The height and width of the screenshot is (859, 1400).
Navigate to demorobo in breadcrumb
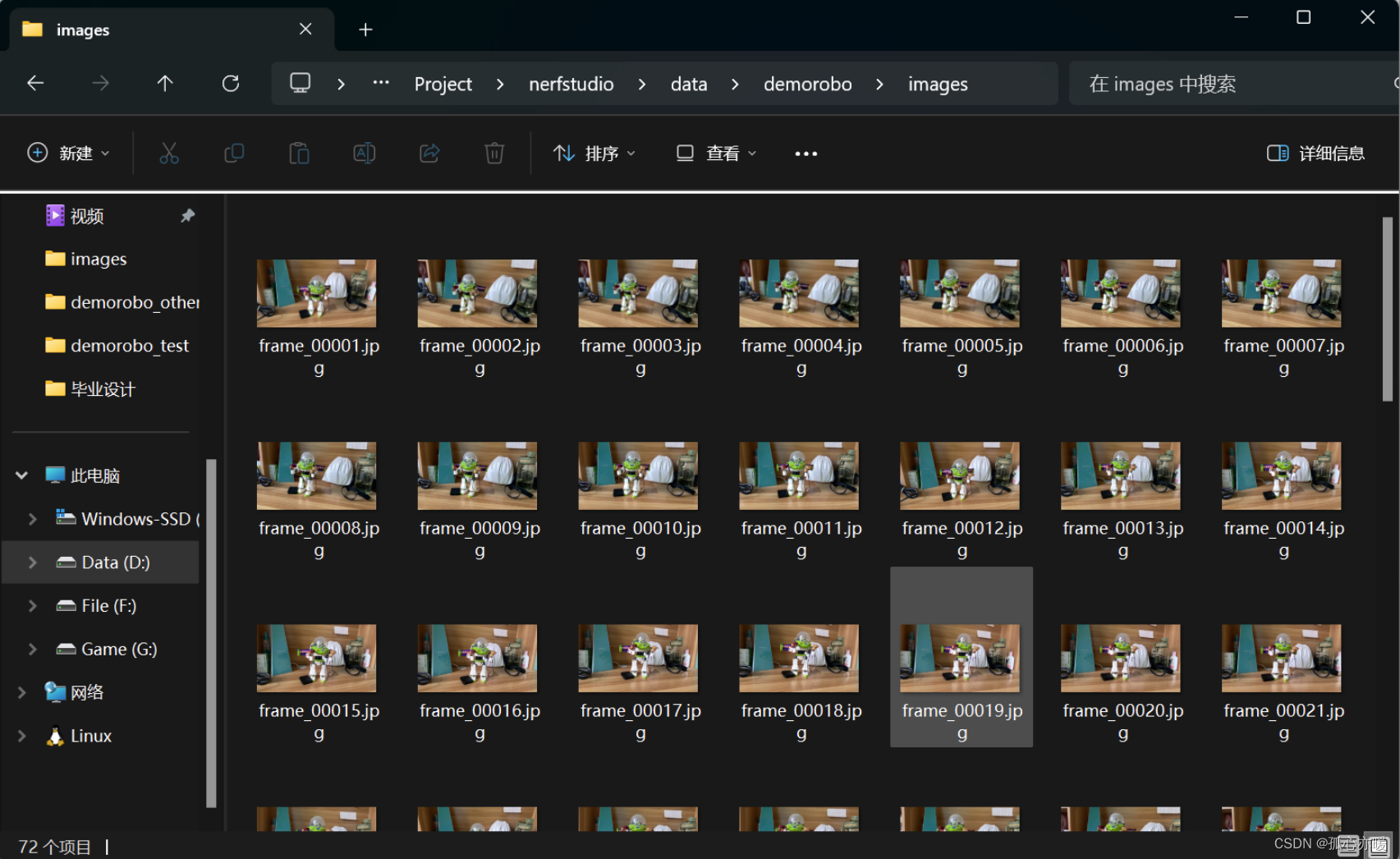click(808, 84)
